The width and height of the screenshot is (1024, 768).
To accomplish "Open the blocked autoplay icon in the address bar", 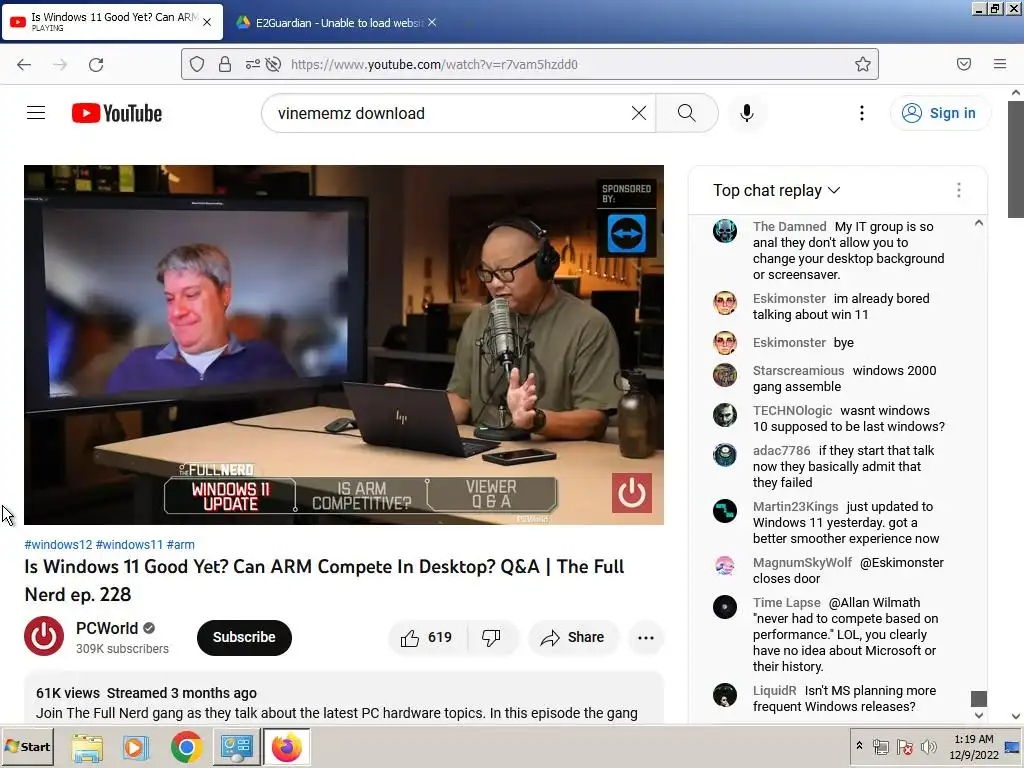I will (x=274, y=64).
